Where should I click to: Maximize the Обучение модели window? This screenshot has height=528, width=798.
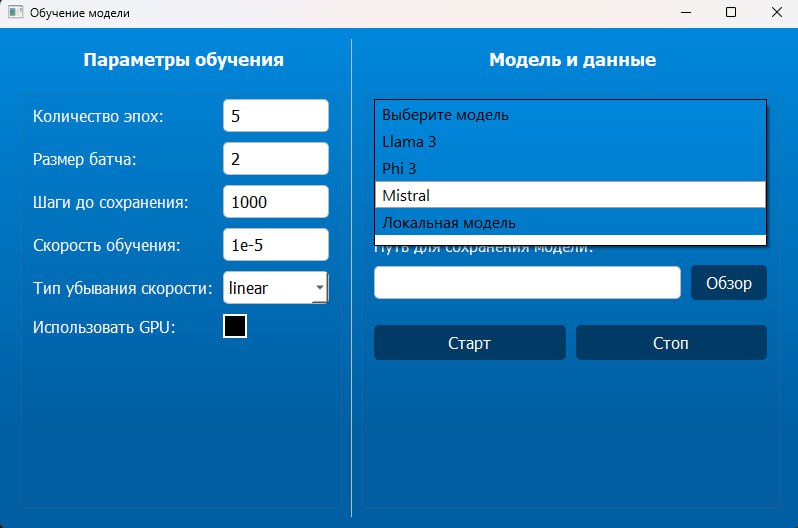[731, 13]
